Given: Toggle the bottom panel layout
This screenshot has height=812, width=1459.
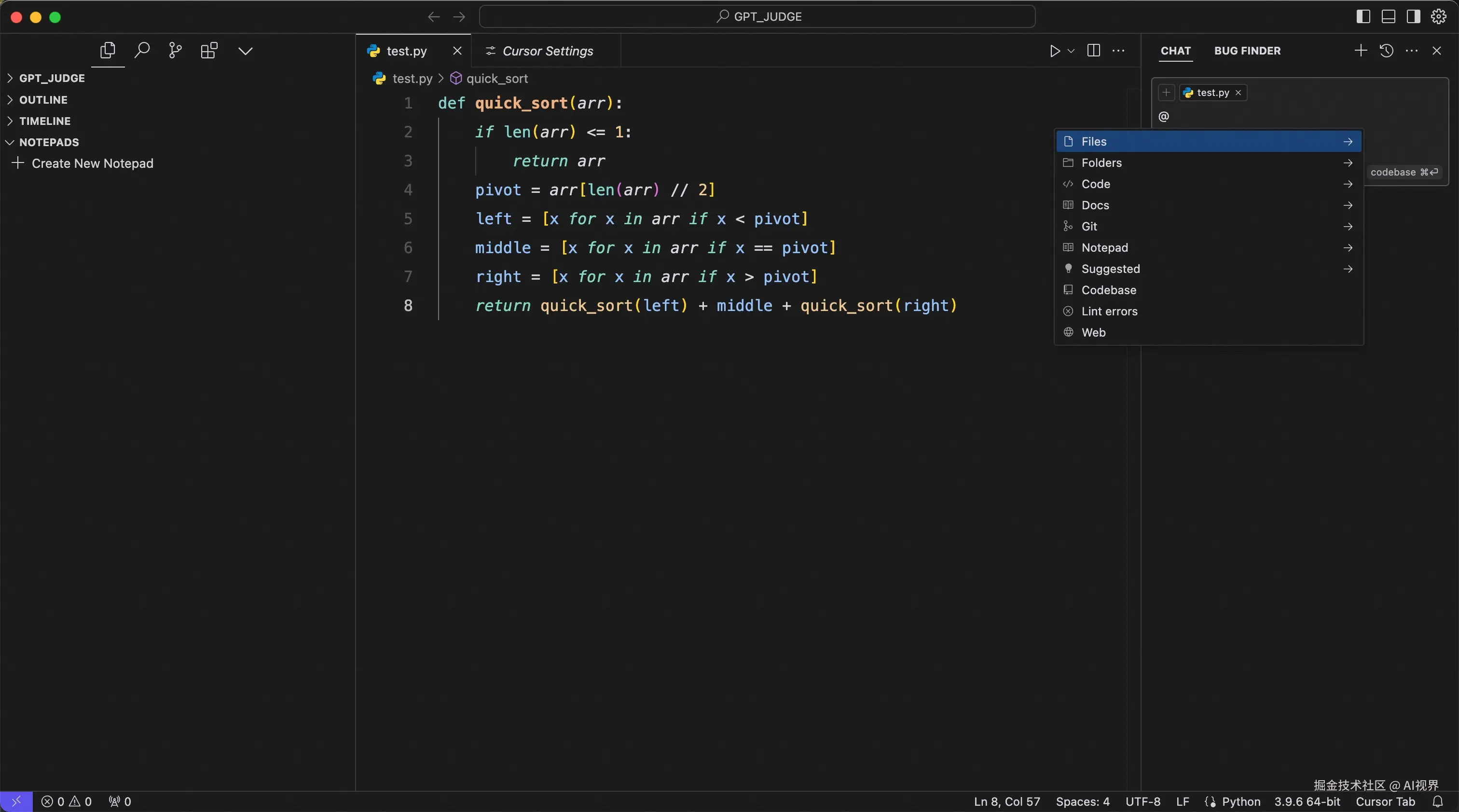Looking at the screenshot, I should (1388, 16).
